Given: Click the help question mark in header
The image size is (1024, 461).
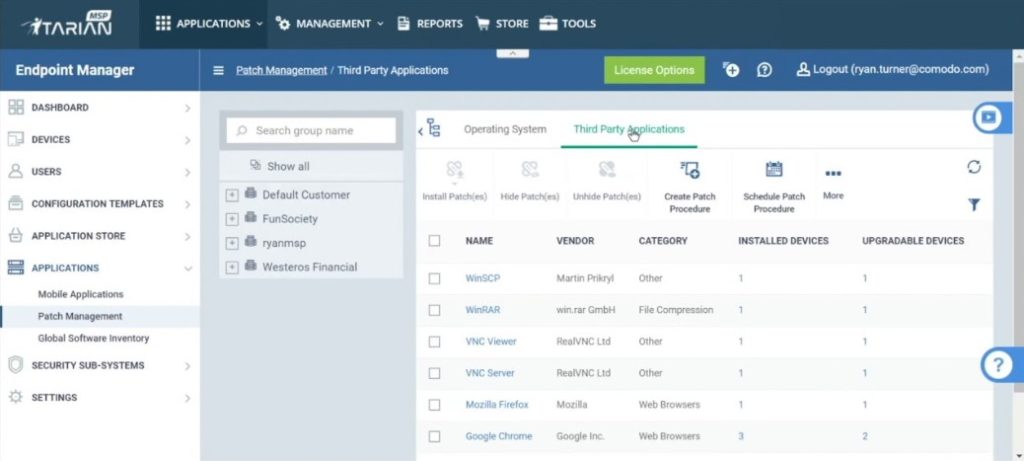Looking at the screenshot, I should (765, 70).
